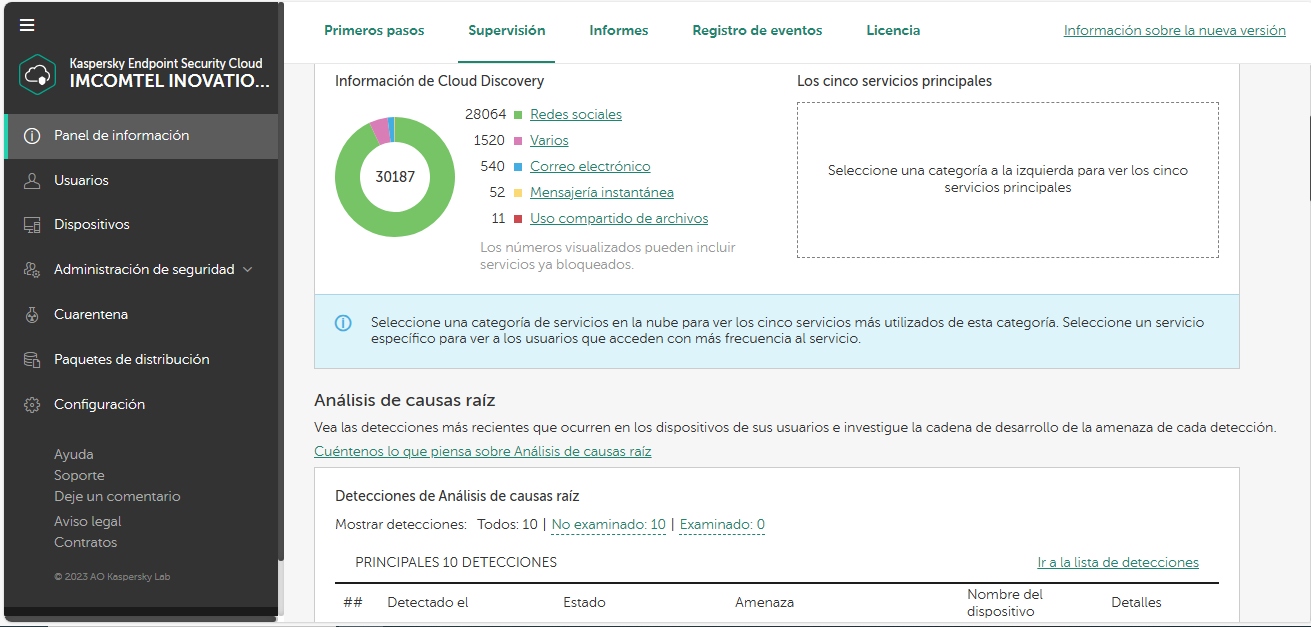Click the Detectado el column header
Viewport: 1311px width, 627px height.
click(428, 603)
